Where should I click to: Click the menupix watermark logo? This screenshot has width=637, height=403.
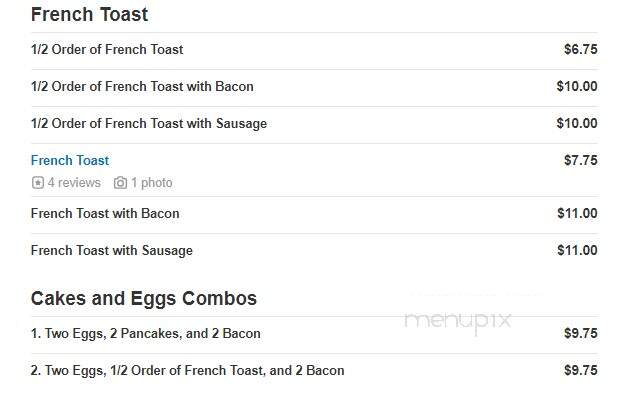[457, 322]
